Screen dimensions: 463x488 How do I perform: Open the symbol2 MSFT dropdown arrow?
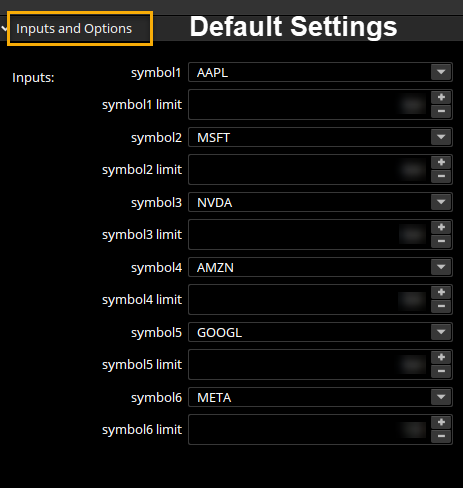pyautogui.click(x=441, y=137)
